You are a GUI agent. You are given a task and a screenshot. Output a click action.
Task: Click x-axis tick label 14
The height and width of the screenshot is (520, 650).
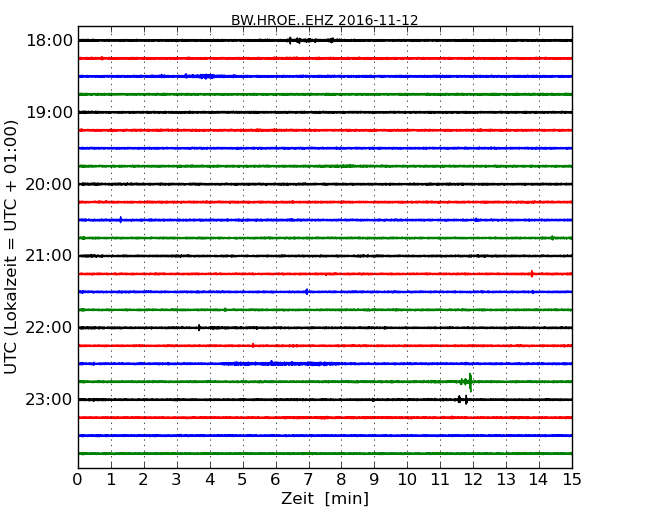[539, 480]
